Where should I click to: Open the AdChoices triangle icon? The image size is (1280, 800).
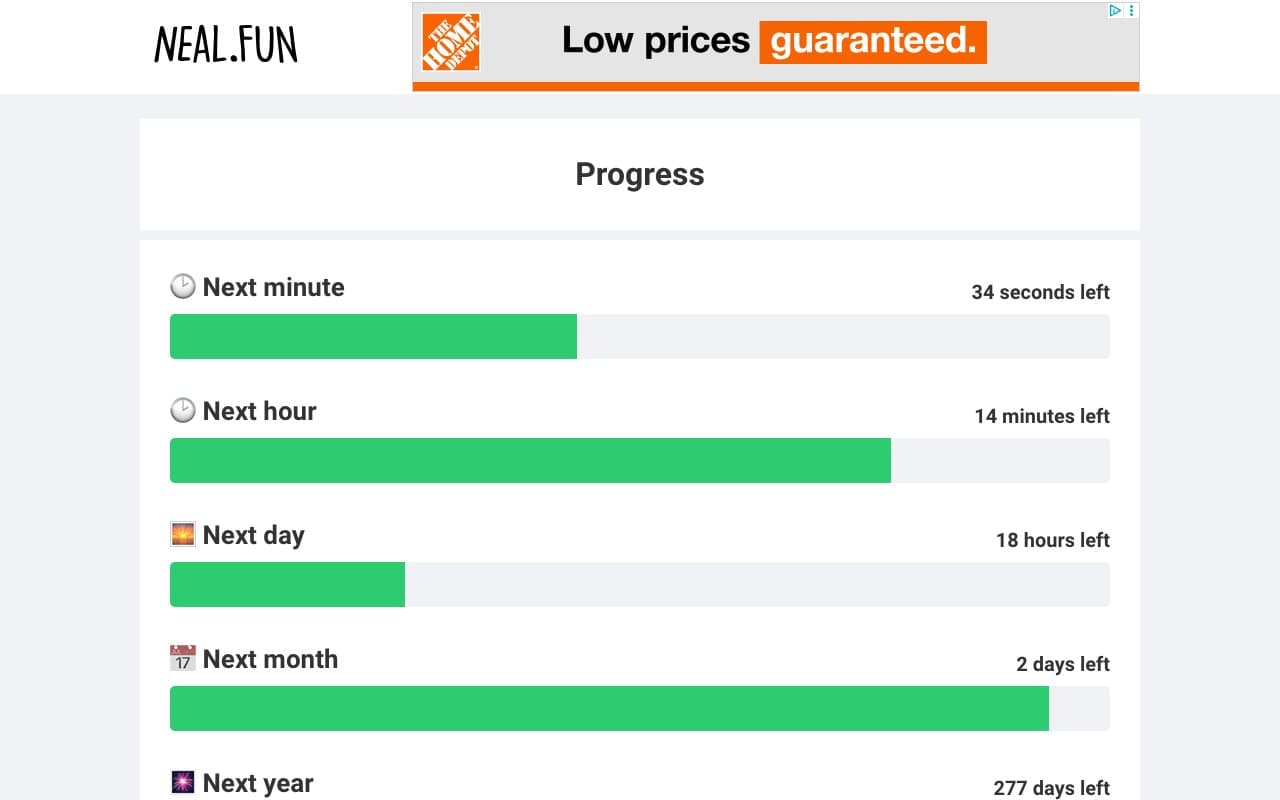pyautogui.click(x=1115, y=11)
